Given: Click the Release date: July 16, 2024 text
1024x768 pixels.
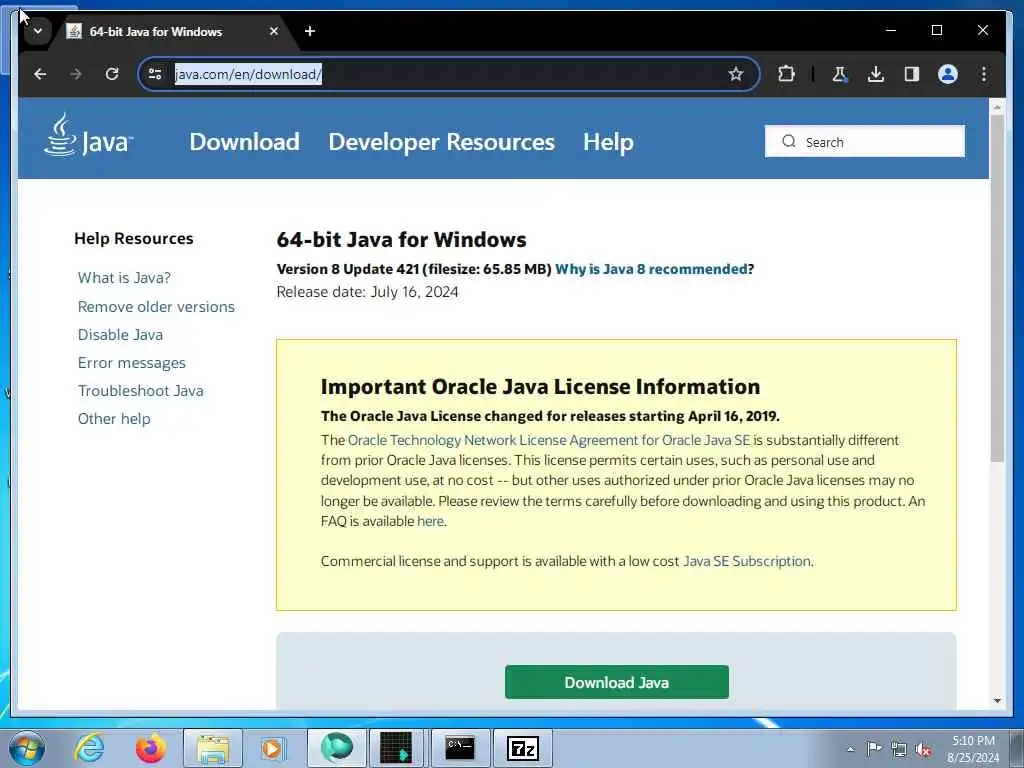Looking at the screenshot, I should [367, 292].
